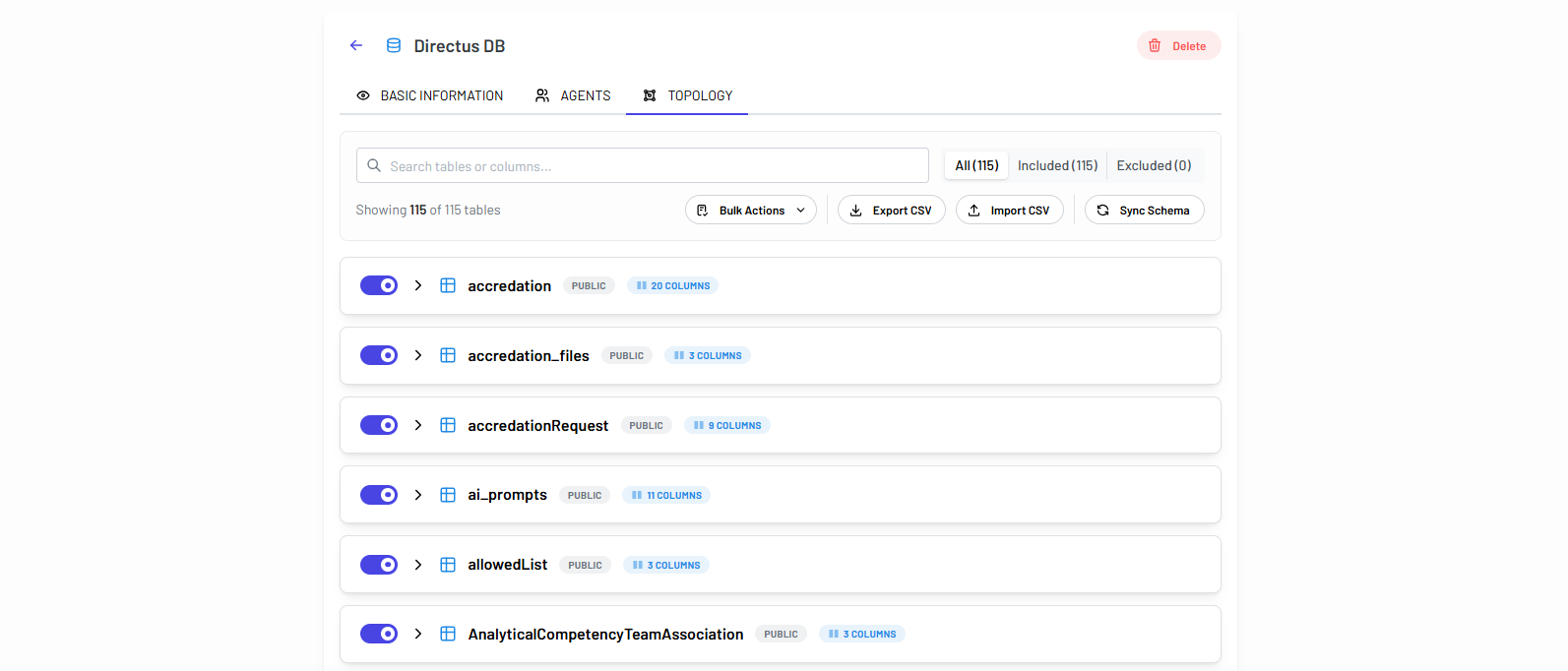
Task: Click the PUBLIC badge on ai_prompts
Action: (585, 495)
